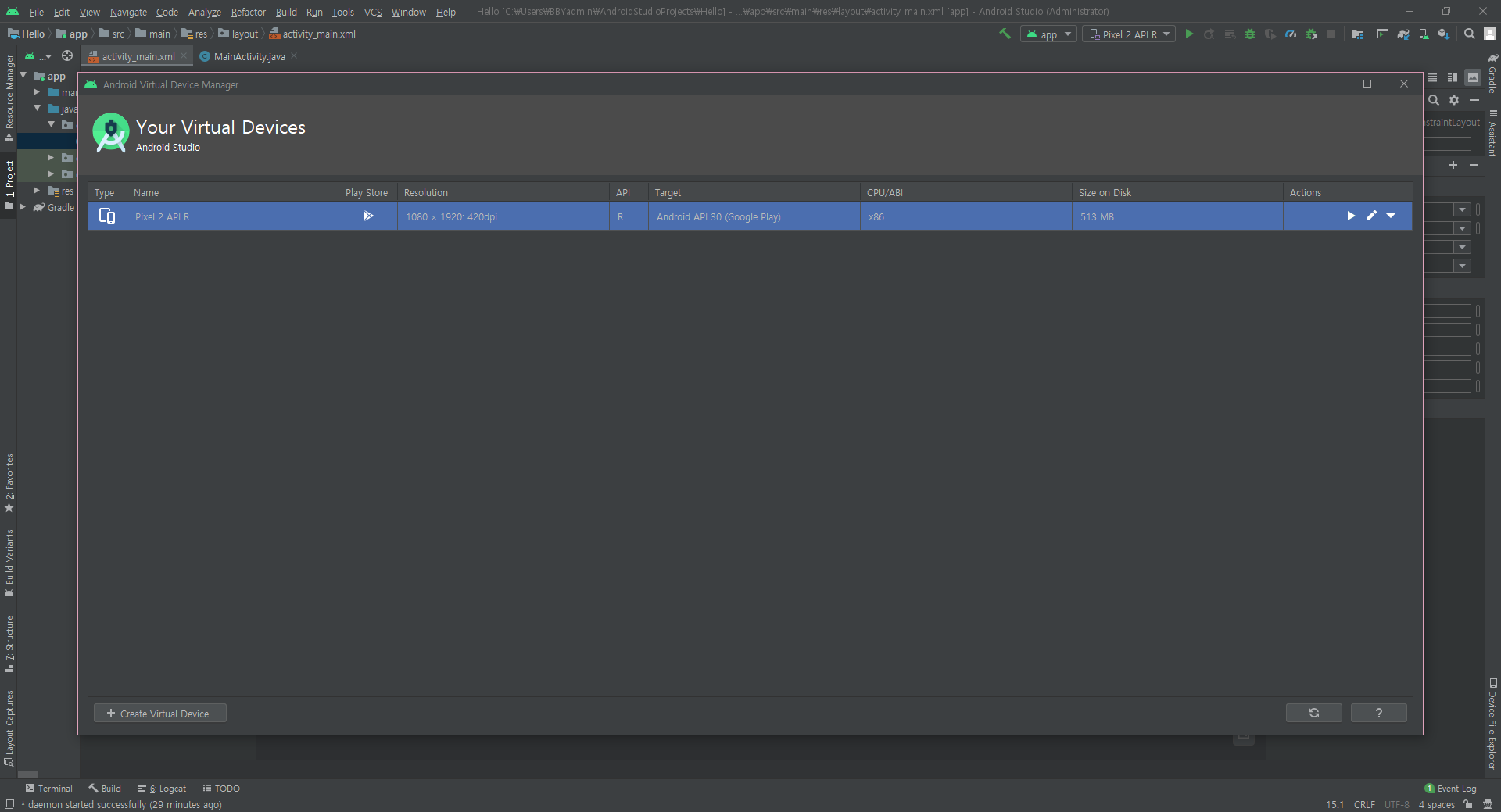1501x812 pixels.
Task: Open the Event Log
Action: (1450, 789)
